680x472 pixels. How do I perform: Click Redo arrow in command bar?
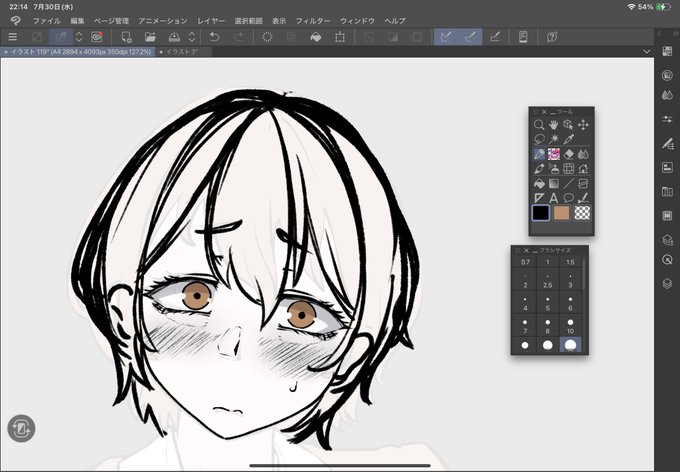click(x=239, y=37)
